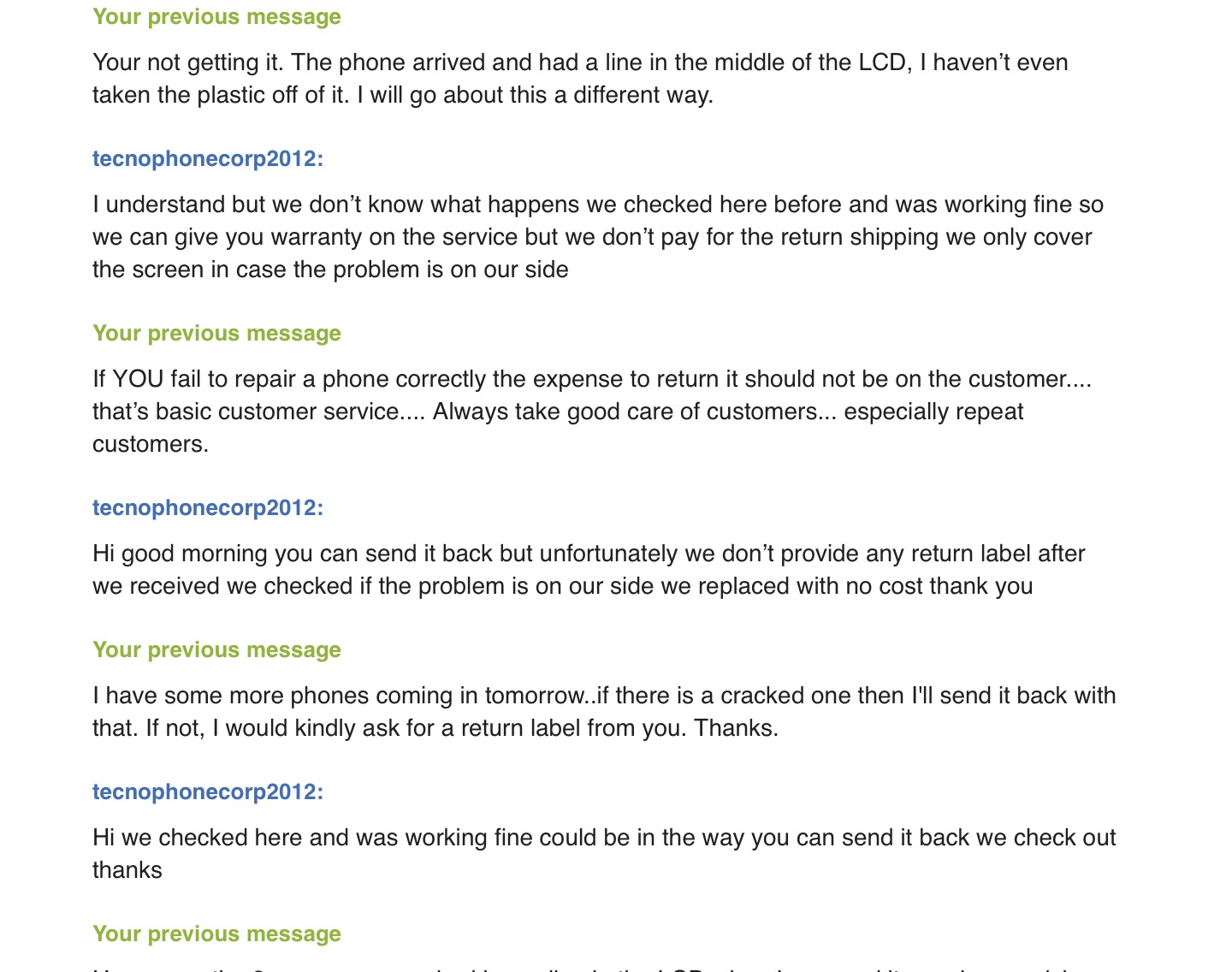The image size is (1232, 972).
Task: Click the "Hi good morning you can send" reply
Action: point(589,570)
